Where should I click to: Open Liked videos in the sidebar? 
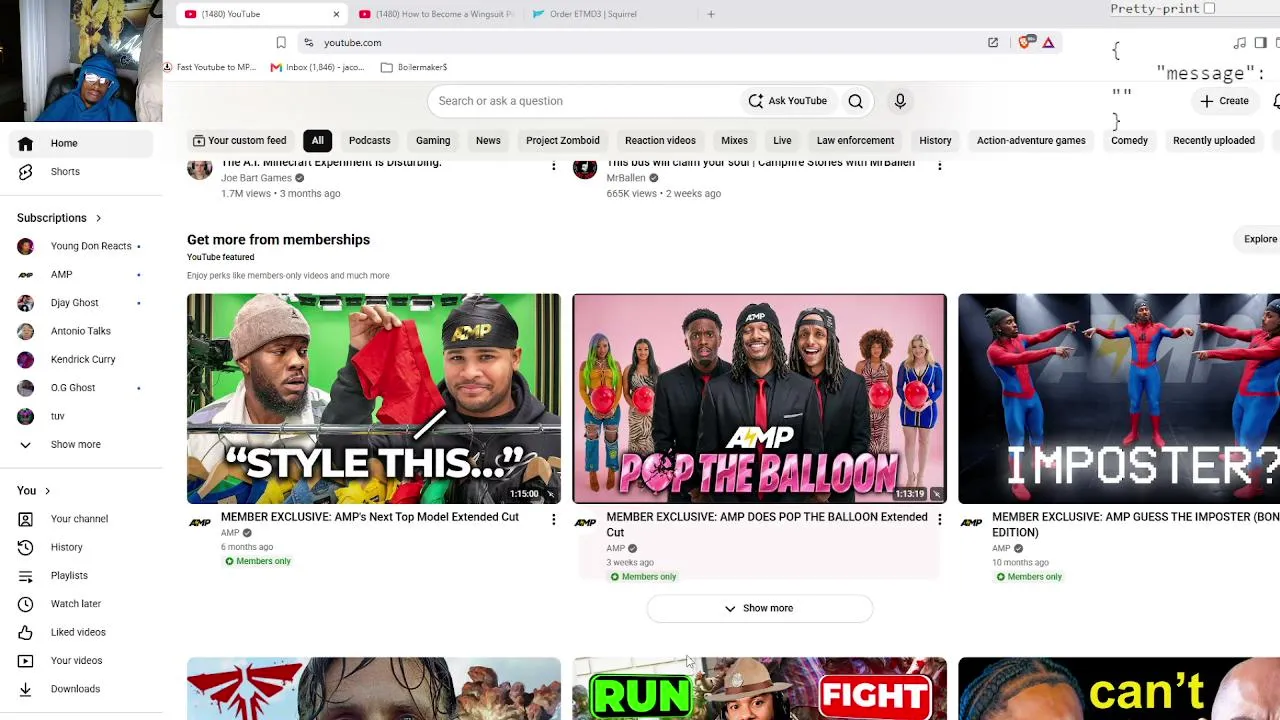coord(77,632)
